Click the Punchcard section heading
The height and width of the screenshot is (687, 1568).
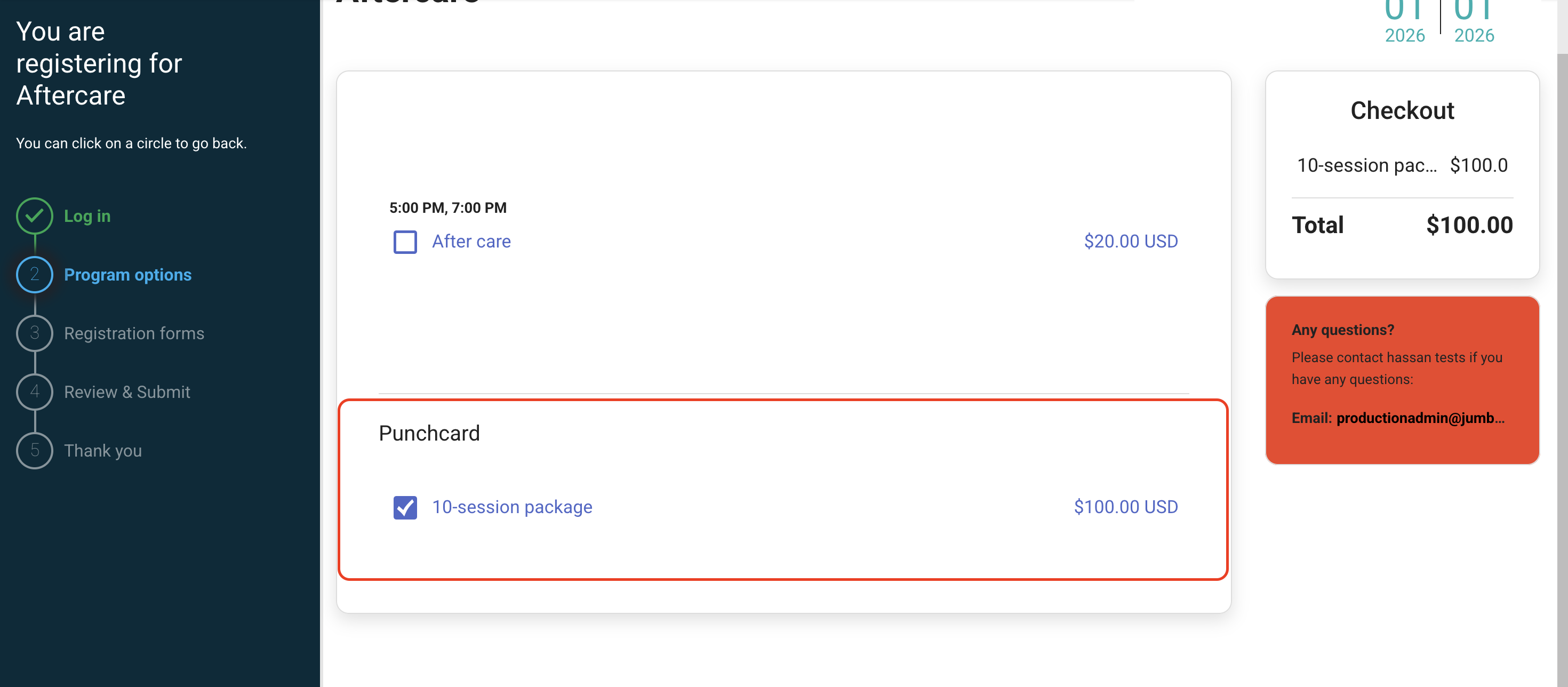pyautogui.click(x=429, y=433)
